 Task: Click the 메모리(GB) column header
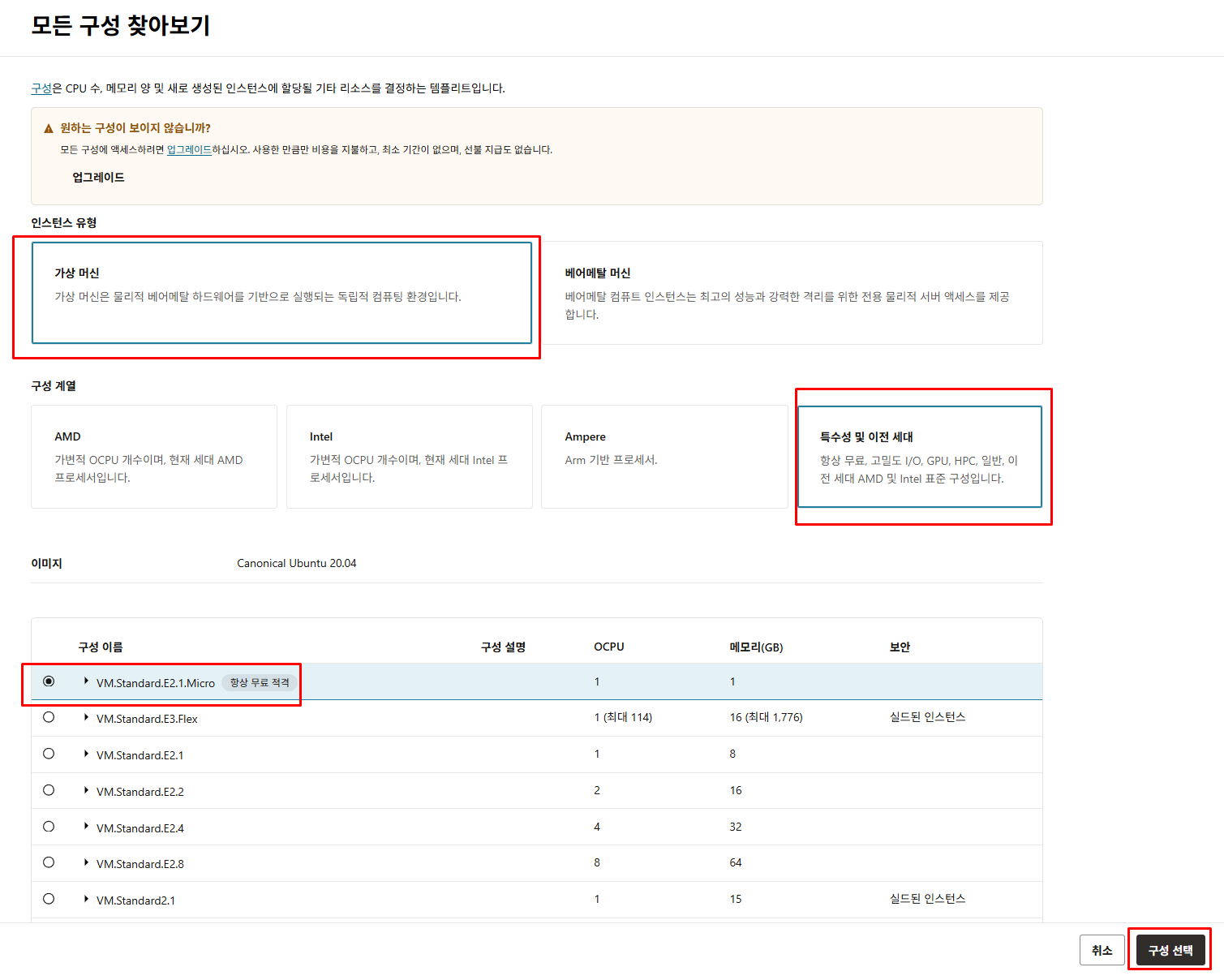pyautogui.click(x=757, y=647)
